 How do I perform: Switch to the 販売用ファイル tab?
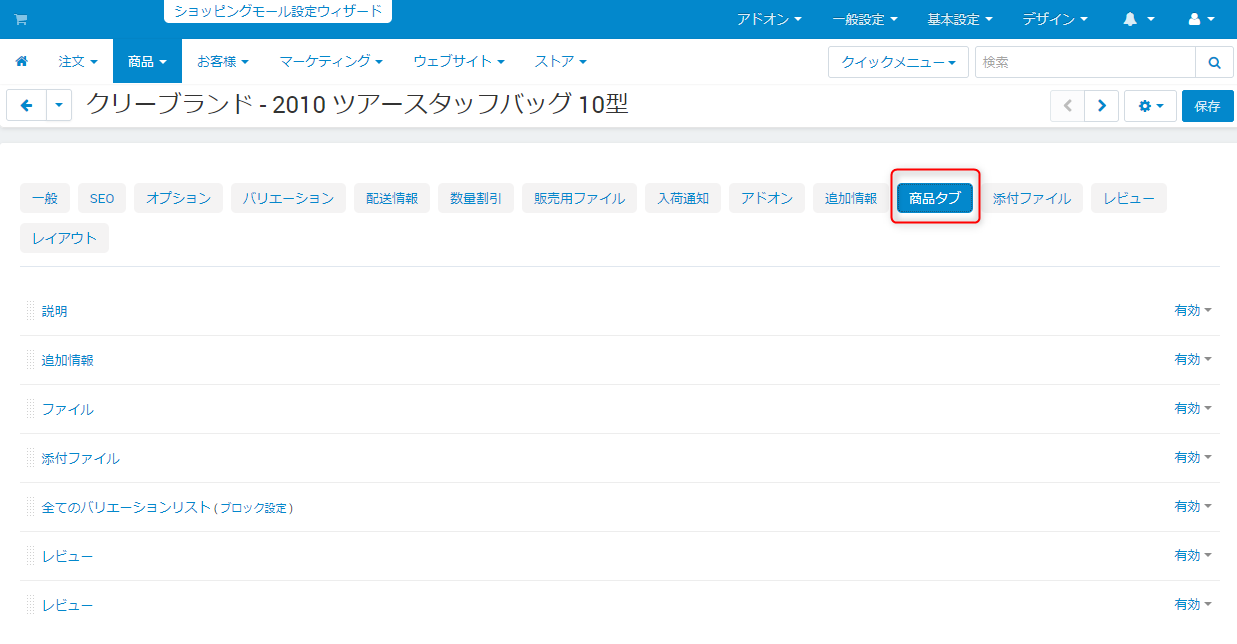[579, 198]
